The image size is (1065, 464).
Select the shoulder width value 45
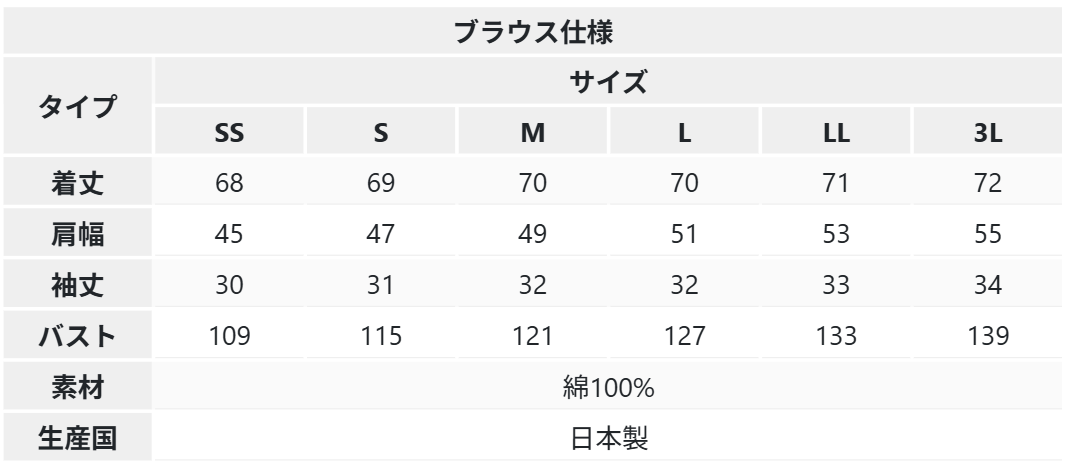click(229, 234)
